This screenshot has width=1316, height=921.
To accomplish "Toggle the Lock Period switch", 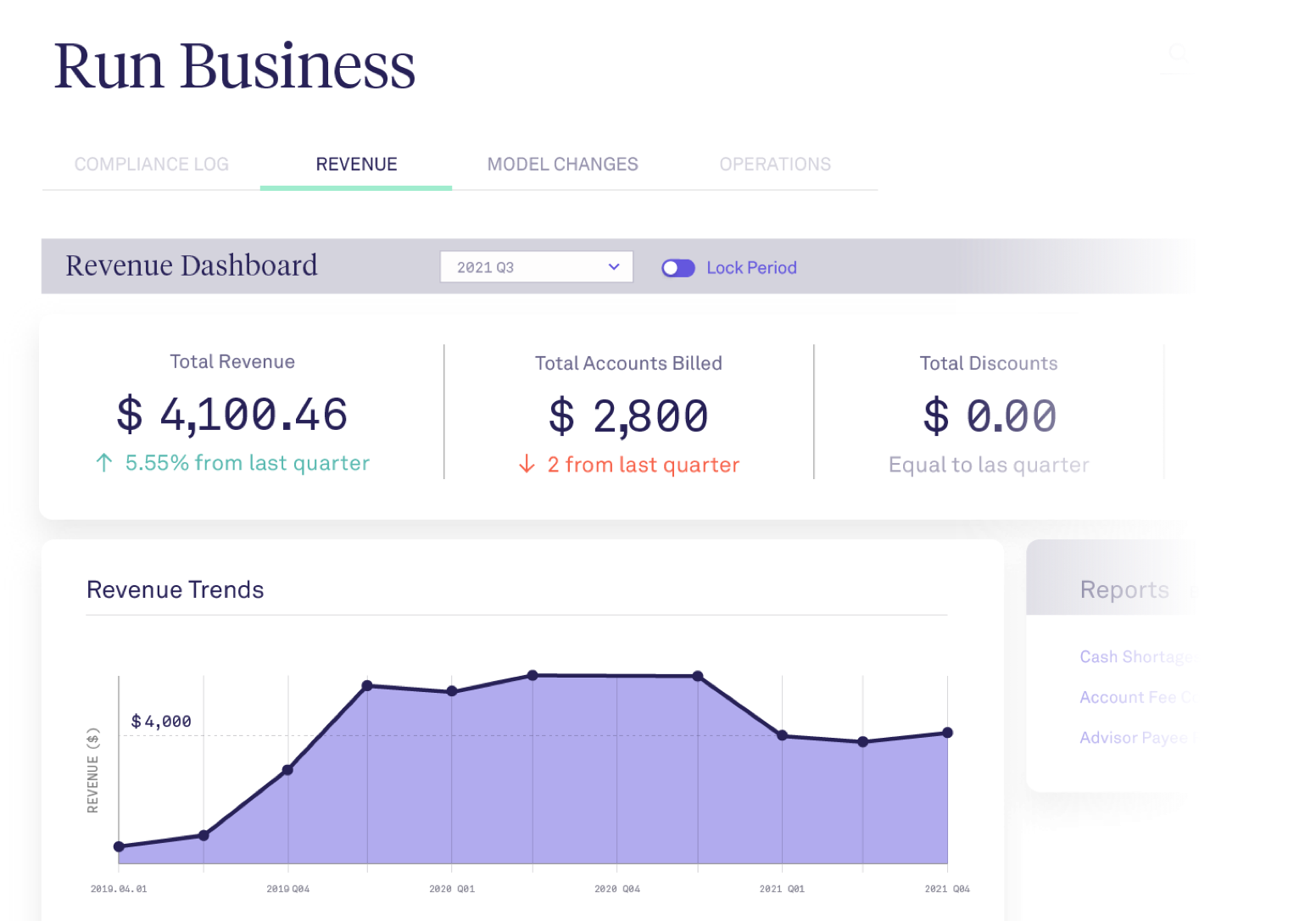I will pyautogui.click(x=678, y=268).
